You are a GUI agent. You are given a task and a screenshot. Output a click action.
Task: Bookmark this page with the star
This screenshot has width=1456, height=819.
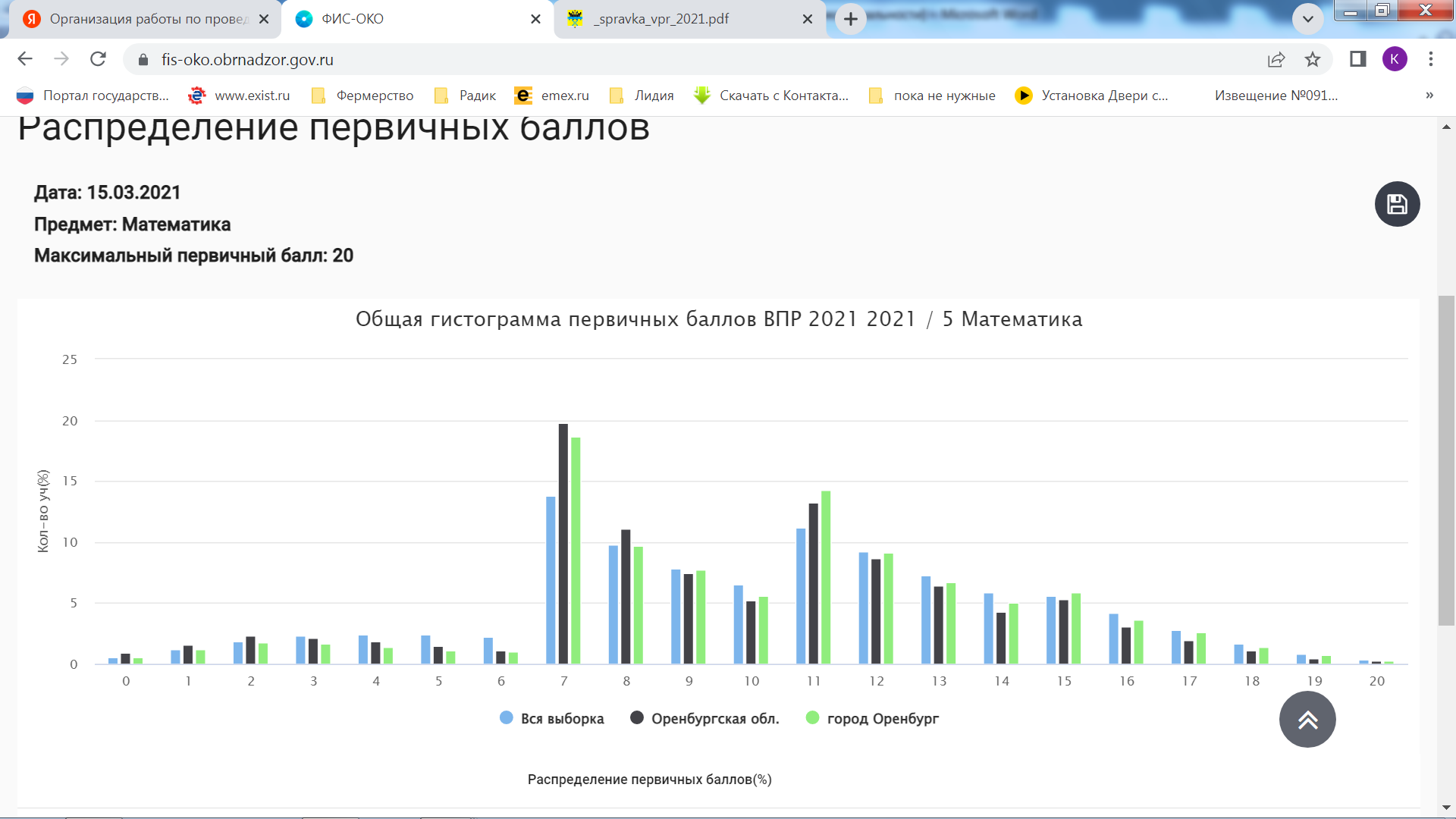tap(1313, 59)
